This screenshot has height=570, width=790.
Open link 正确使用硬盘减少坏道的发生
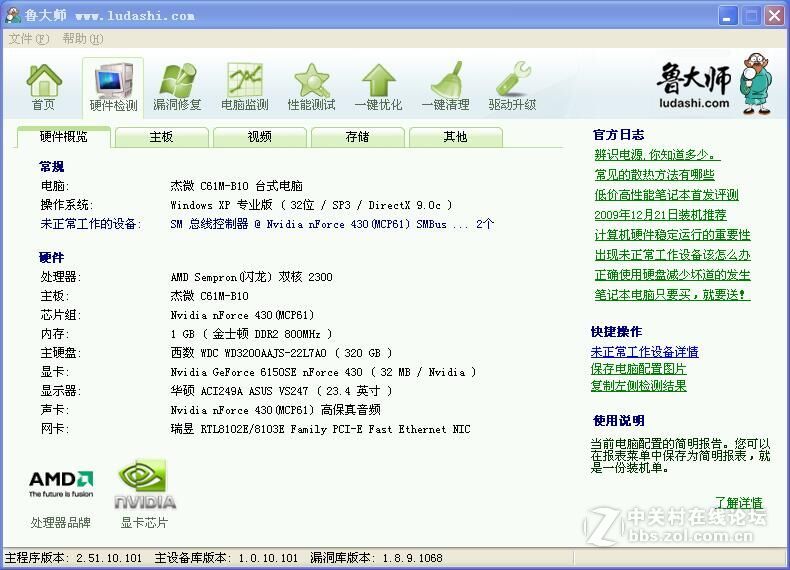[x=672, y=275]
